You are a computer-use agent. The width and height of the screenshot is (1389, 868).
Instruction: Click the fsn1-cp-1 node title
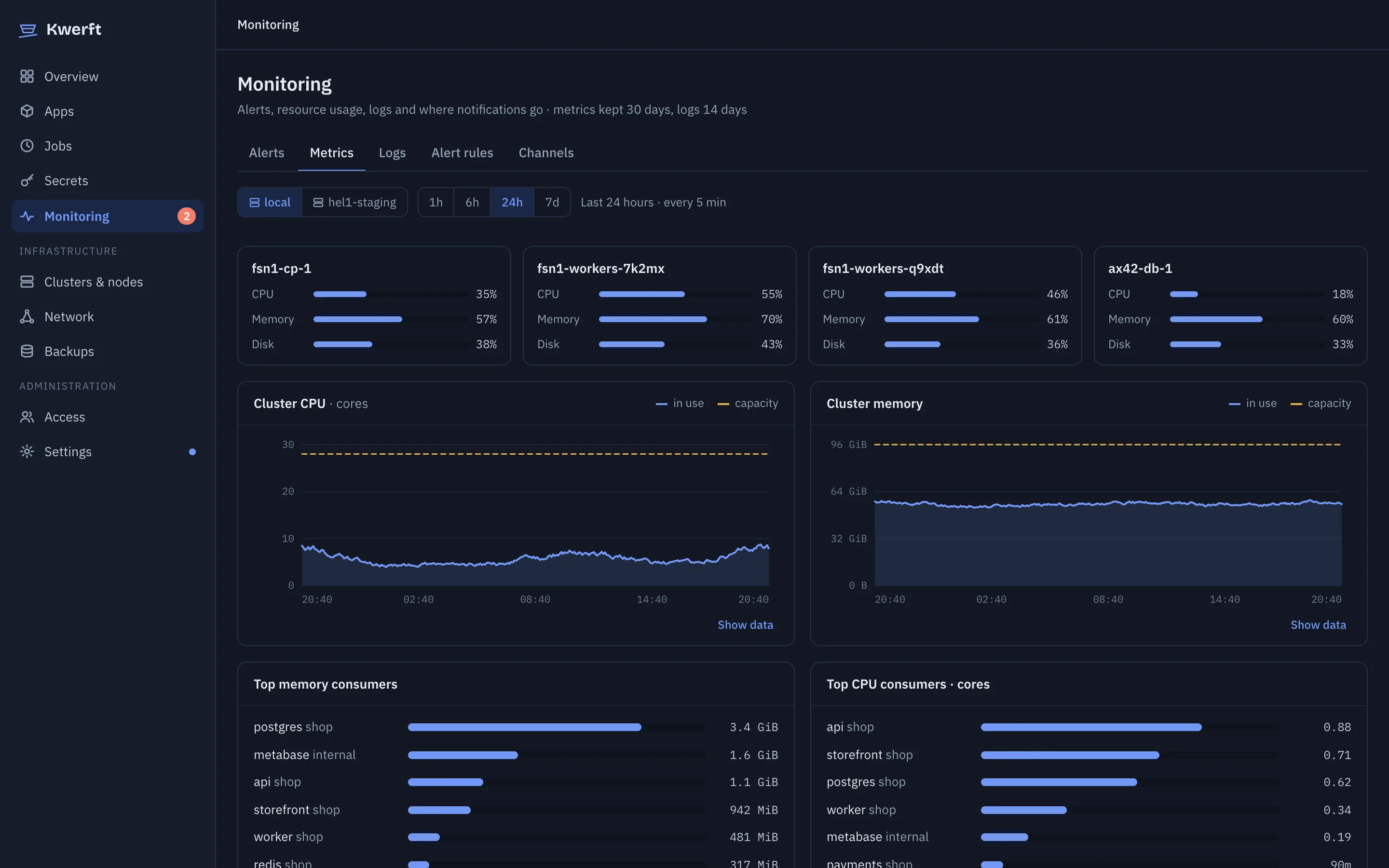click(x=281, y=268)
